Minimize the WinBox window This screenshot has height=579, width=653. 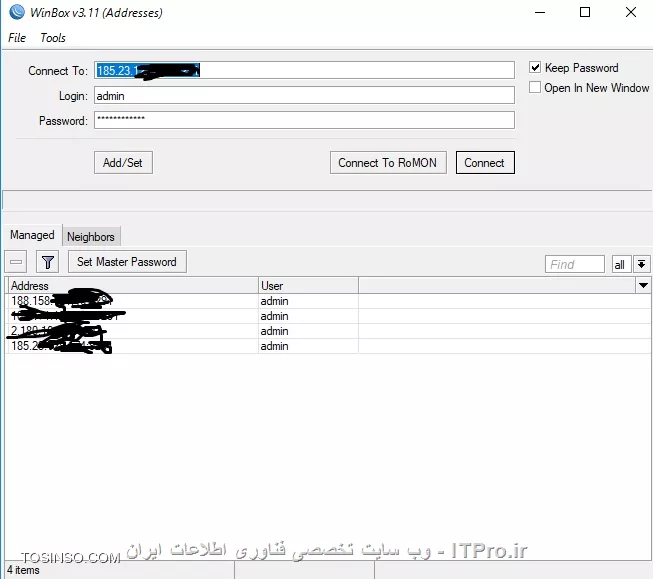coord(540,12)
